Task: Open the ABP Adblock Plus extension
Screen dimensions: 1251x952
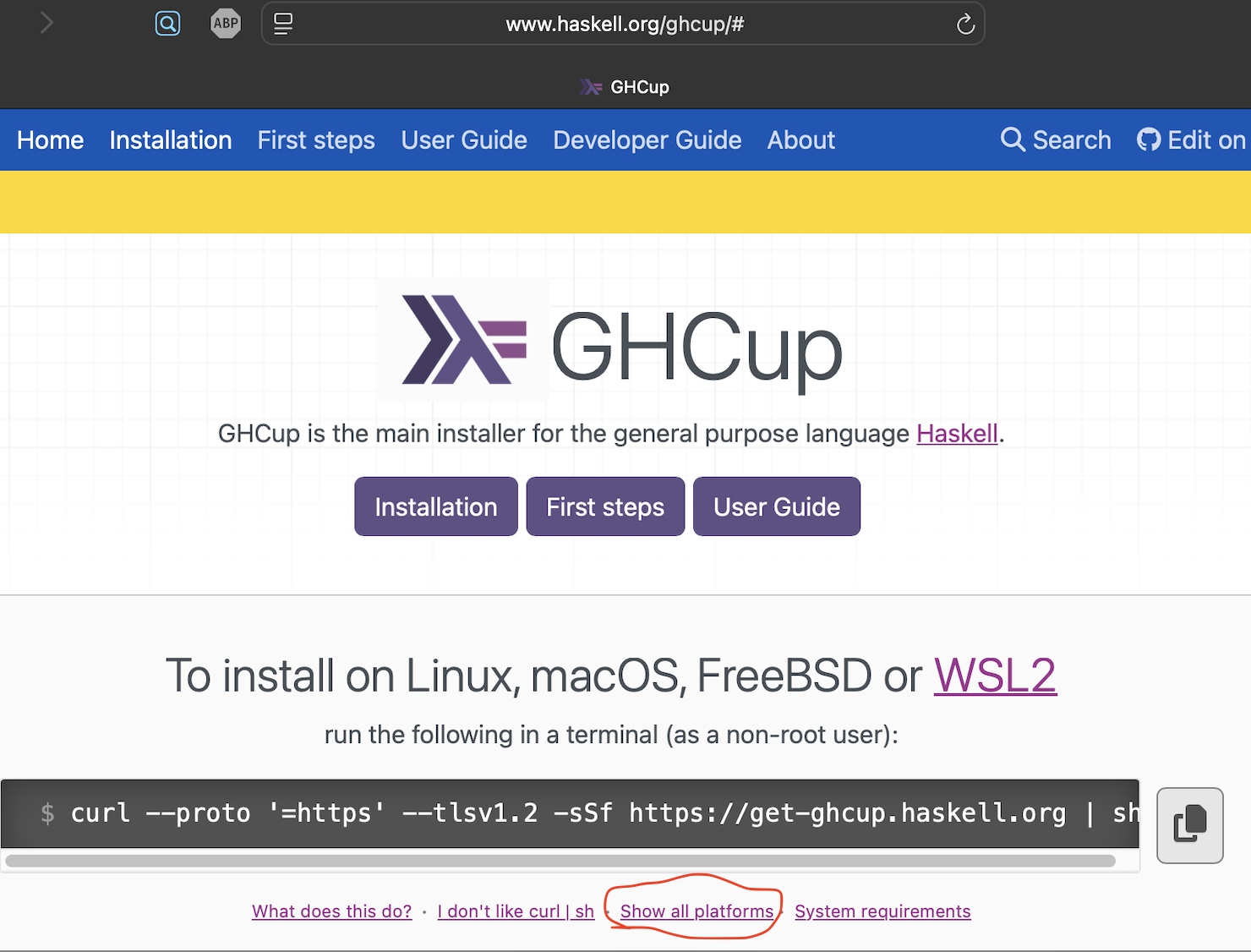Action: [226, 23]
